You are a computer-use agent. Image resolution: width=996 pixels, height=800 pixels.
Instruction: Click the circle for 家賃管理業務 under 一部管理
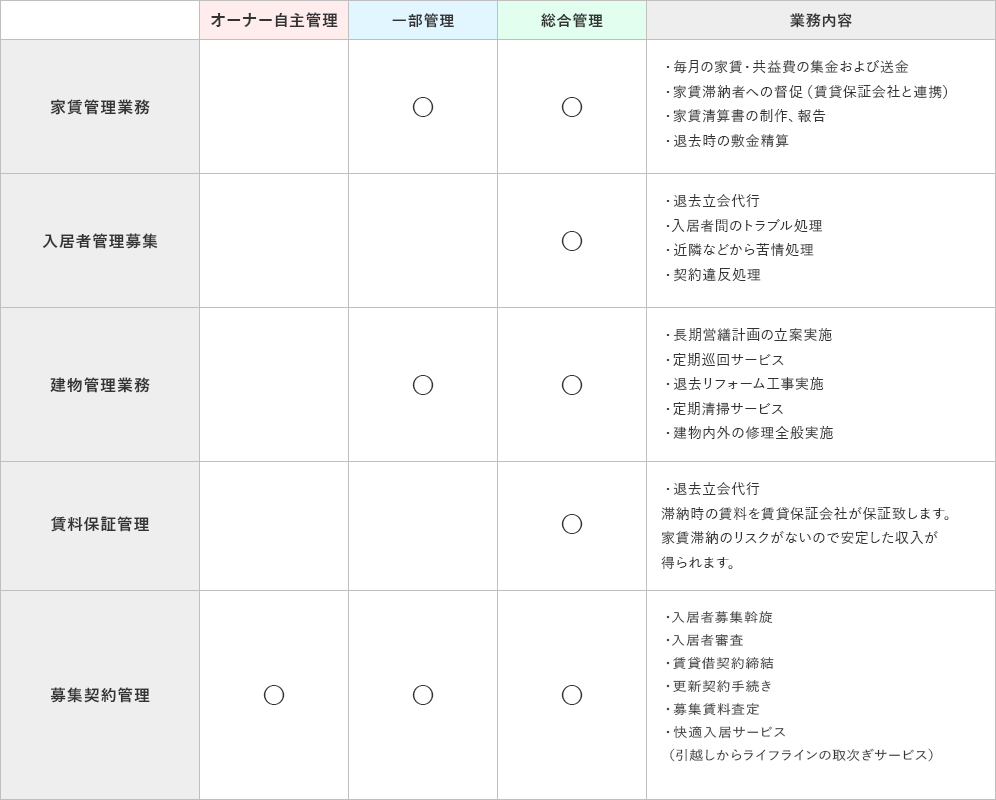pyautogui.click(x=423, y=107)
